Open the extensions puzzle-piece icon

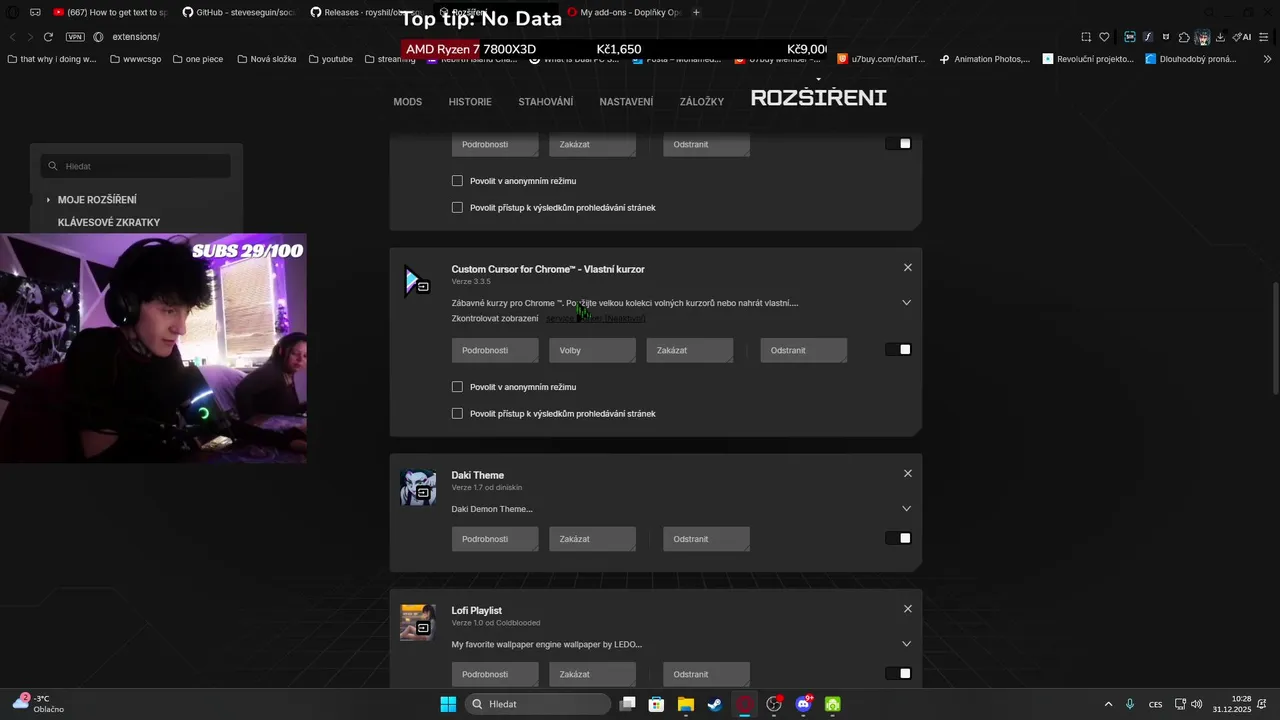tap(1184, 37)
